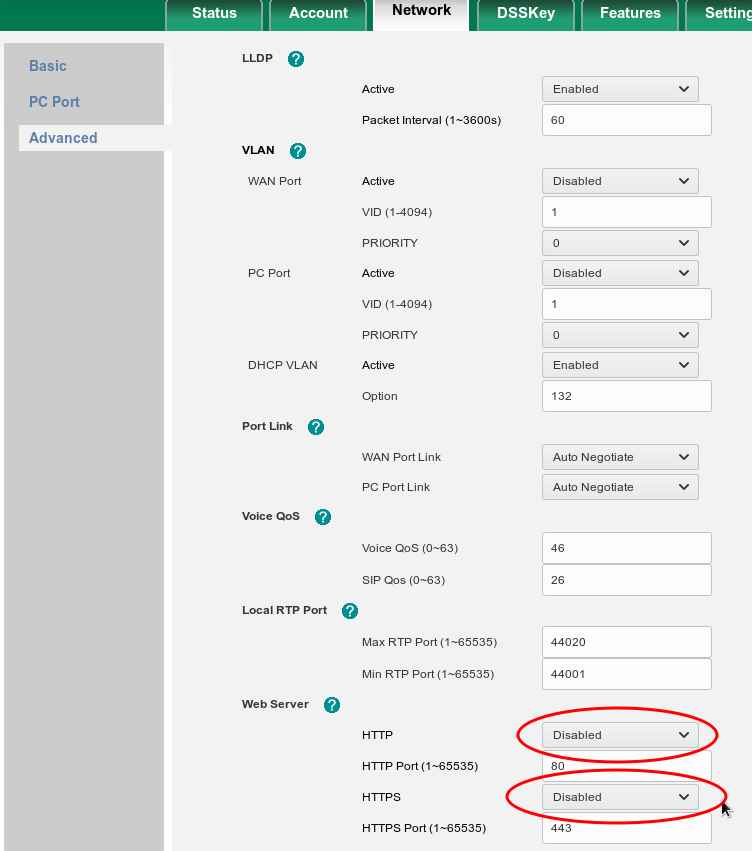The image size is (752, 851).
Task: Focus the Voice QoS value field
Action: 626,548
